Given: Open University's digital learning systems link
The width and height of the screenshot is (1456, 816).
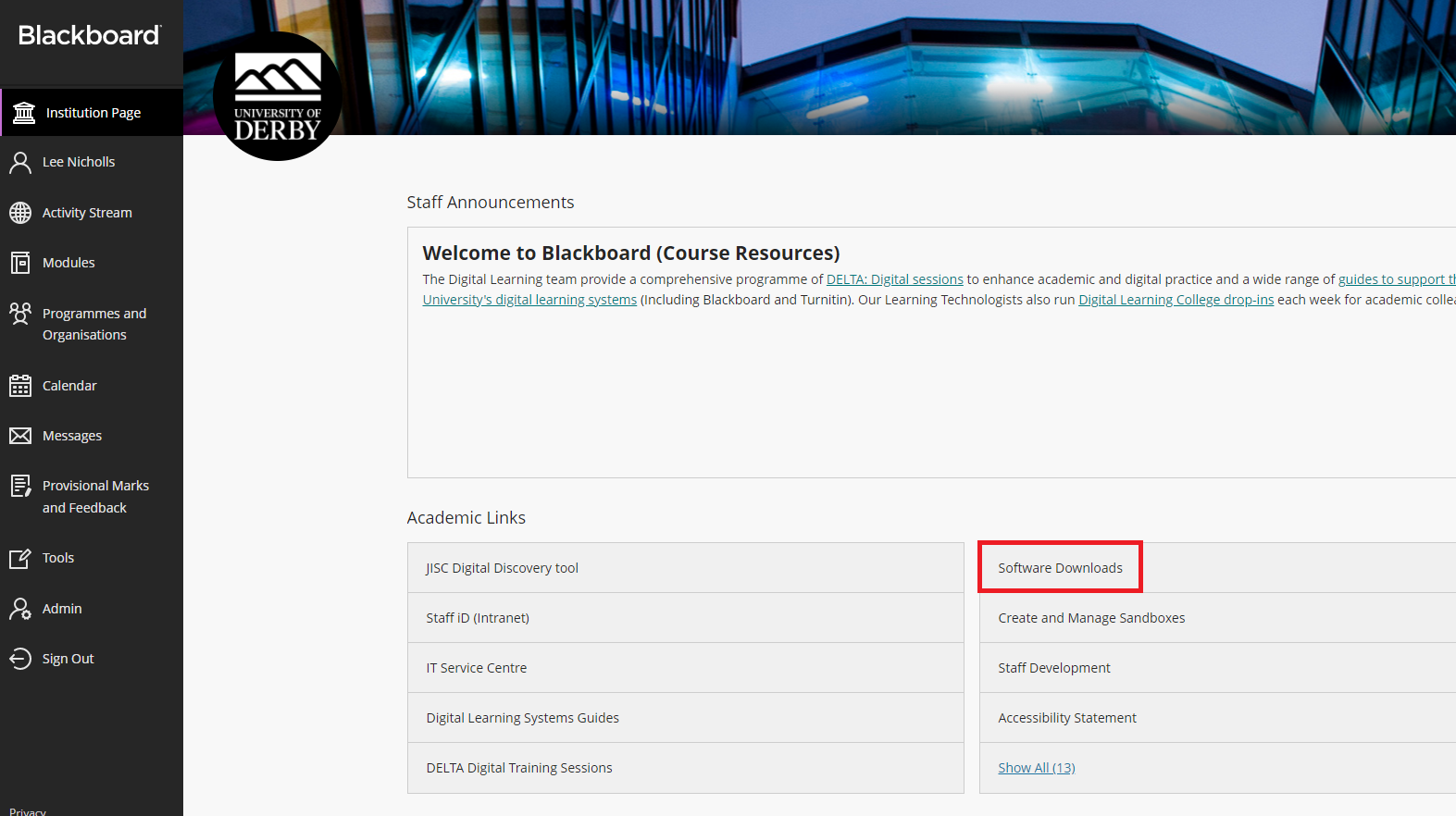Looking at the screenshot, I should point(529,300).
